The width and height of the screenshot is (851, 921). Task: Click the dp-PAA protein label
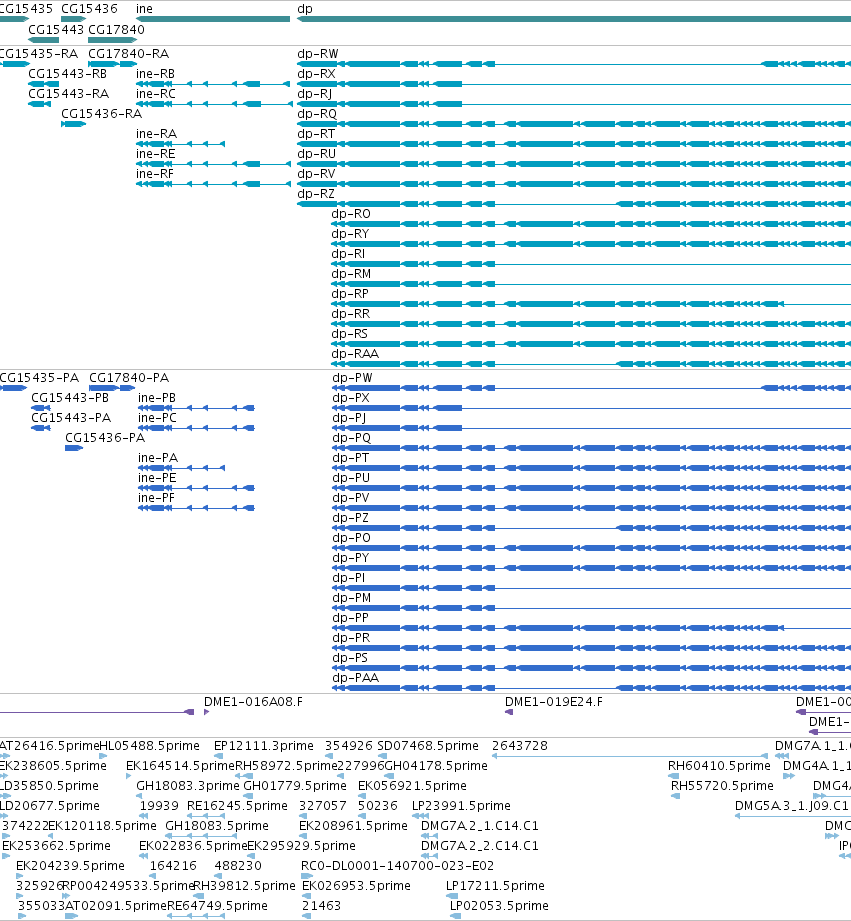[356, 677]
